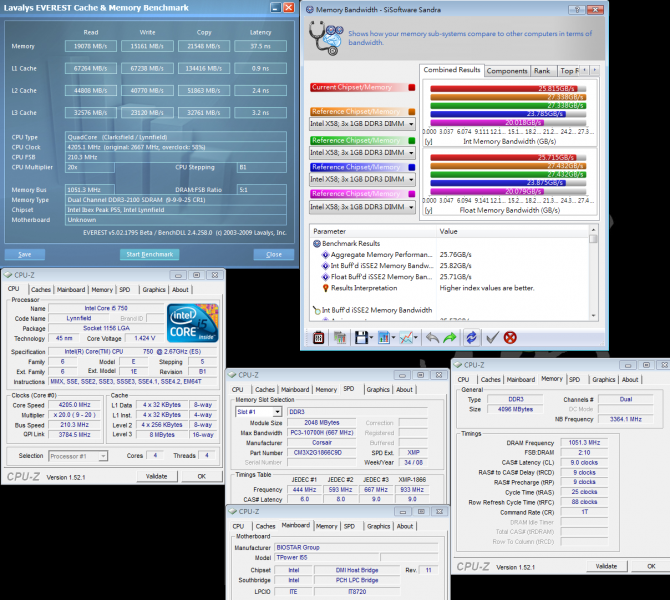Toggle the red Current Chipset/Memory checkbox
The height and width of the screenshot is (600, 670).
coord(412,87)
